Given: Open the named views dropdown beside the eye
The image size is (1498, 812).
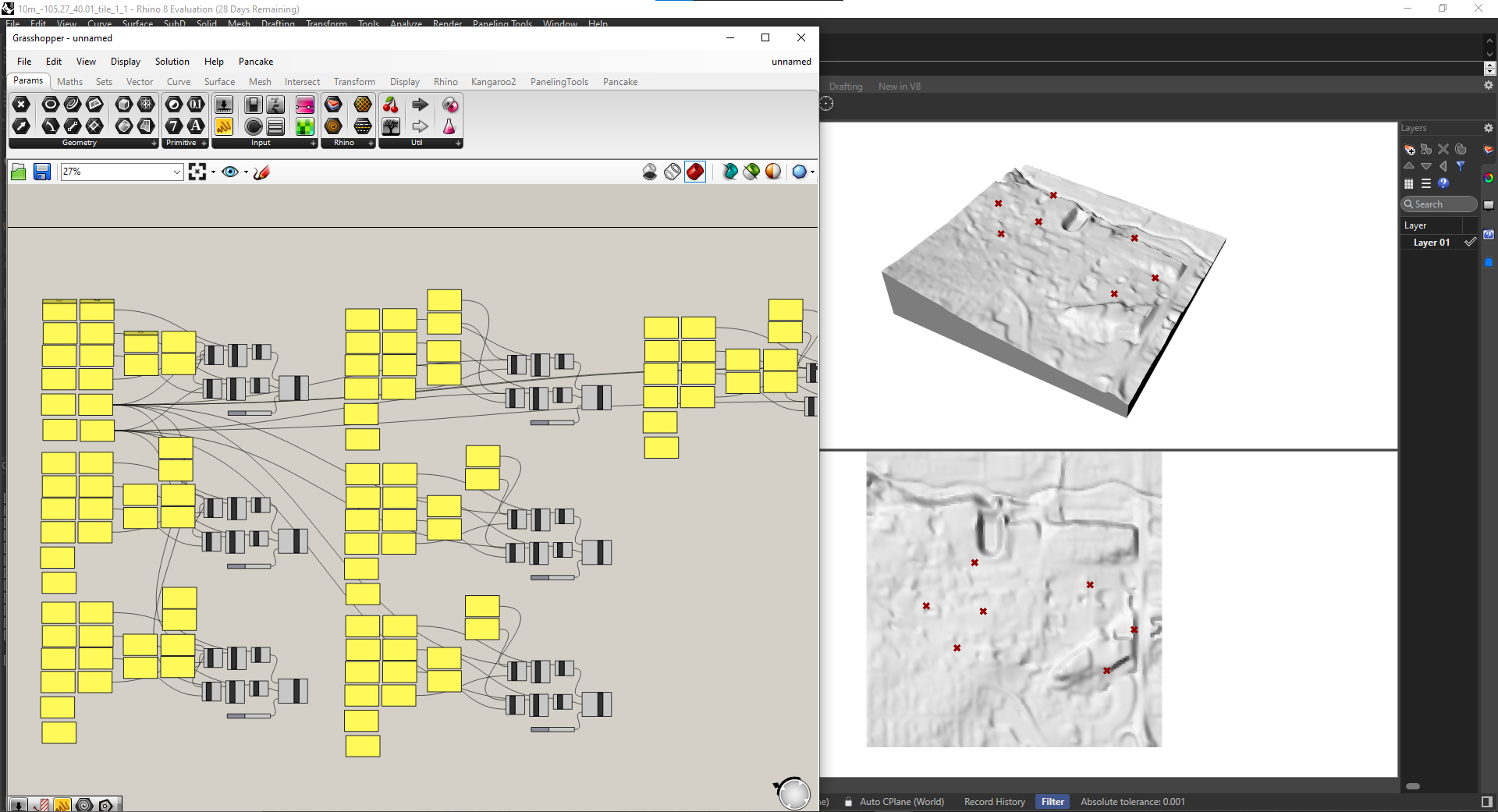Looking at the screenshot, I should click(246, 172).
